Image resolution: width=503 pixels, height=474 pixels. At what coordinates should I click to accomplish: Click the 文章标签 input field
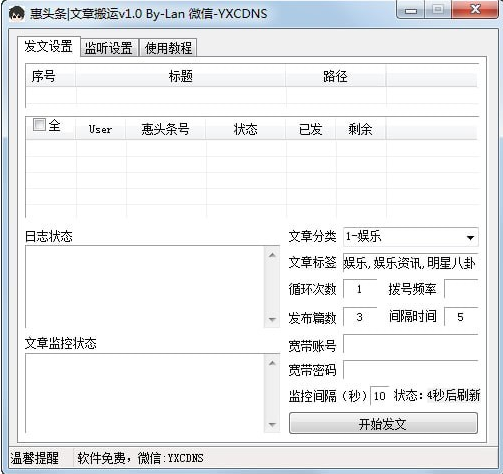point(411,263)
